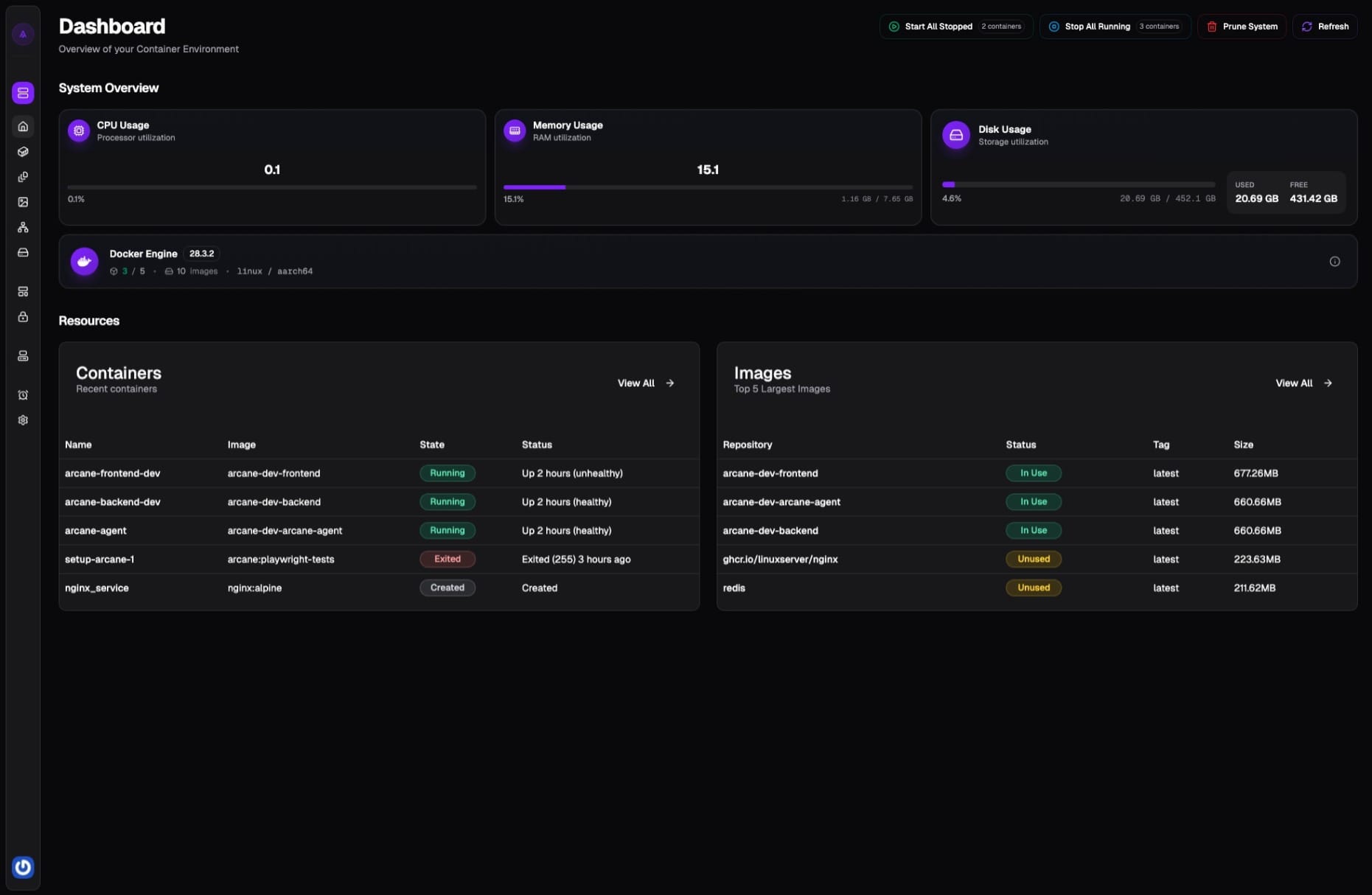This screenshot has width=1372, height=895.
Task: Open the Volumes drive icon
Action: [23, 252]
